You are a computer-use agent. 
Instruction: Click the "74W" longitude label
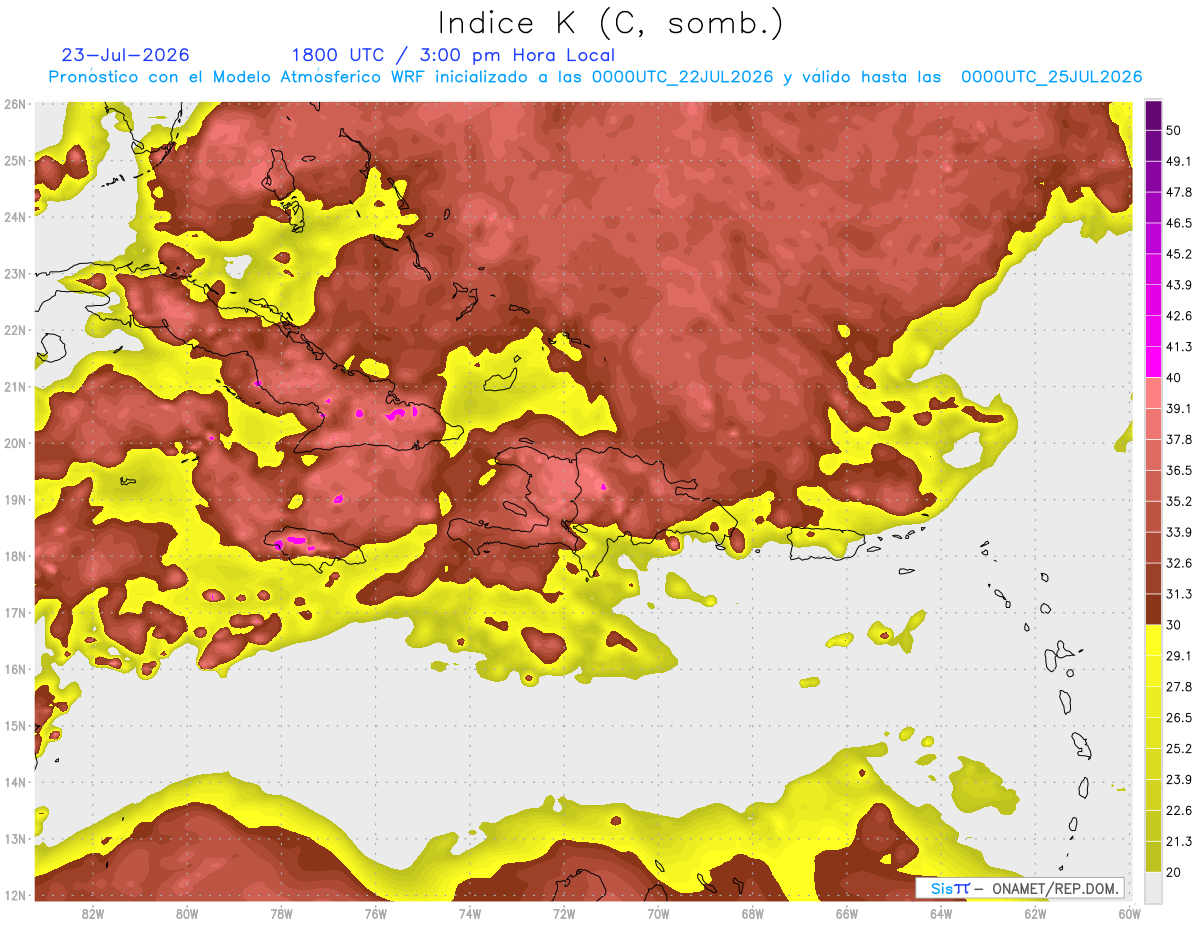click(469, 913)
